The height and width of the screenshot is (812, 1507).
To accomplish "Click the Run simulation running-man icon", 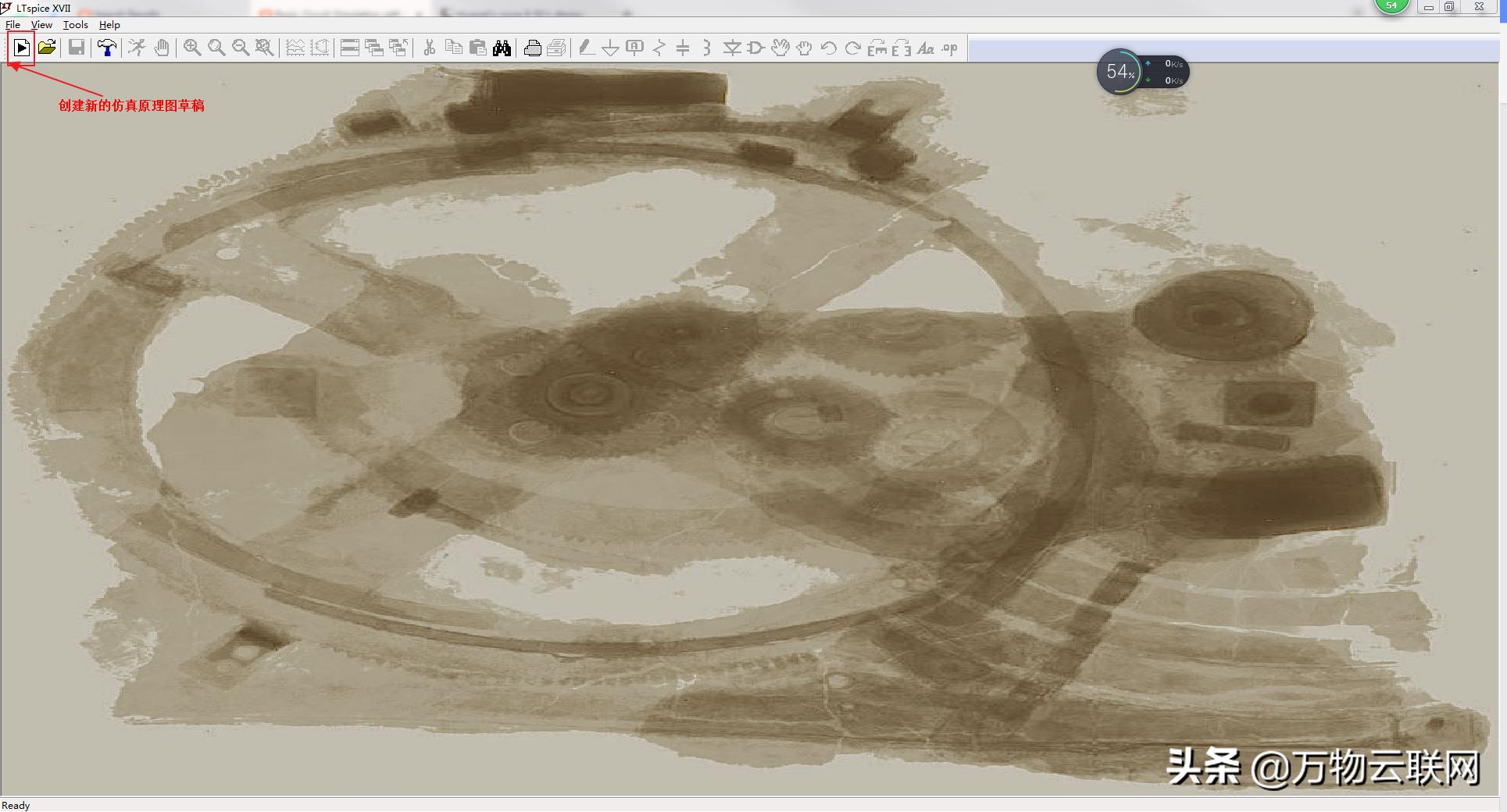I will pyautogui.click(x=137, y=48).
